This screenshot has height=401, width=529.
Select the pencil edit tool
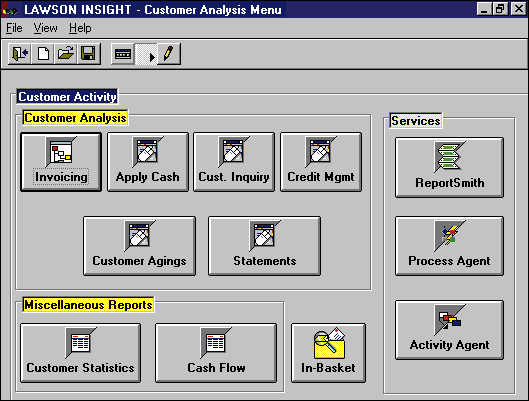(x=169, y=54)
